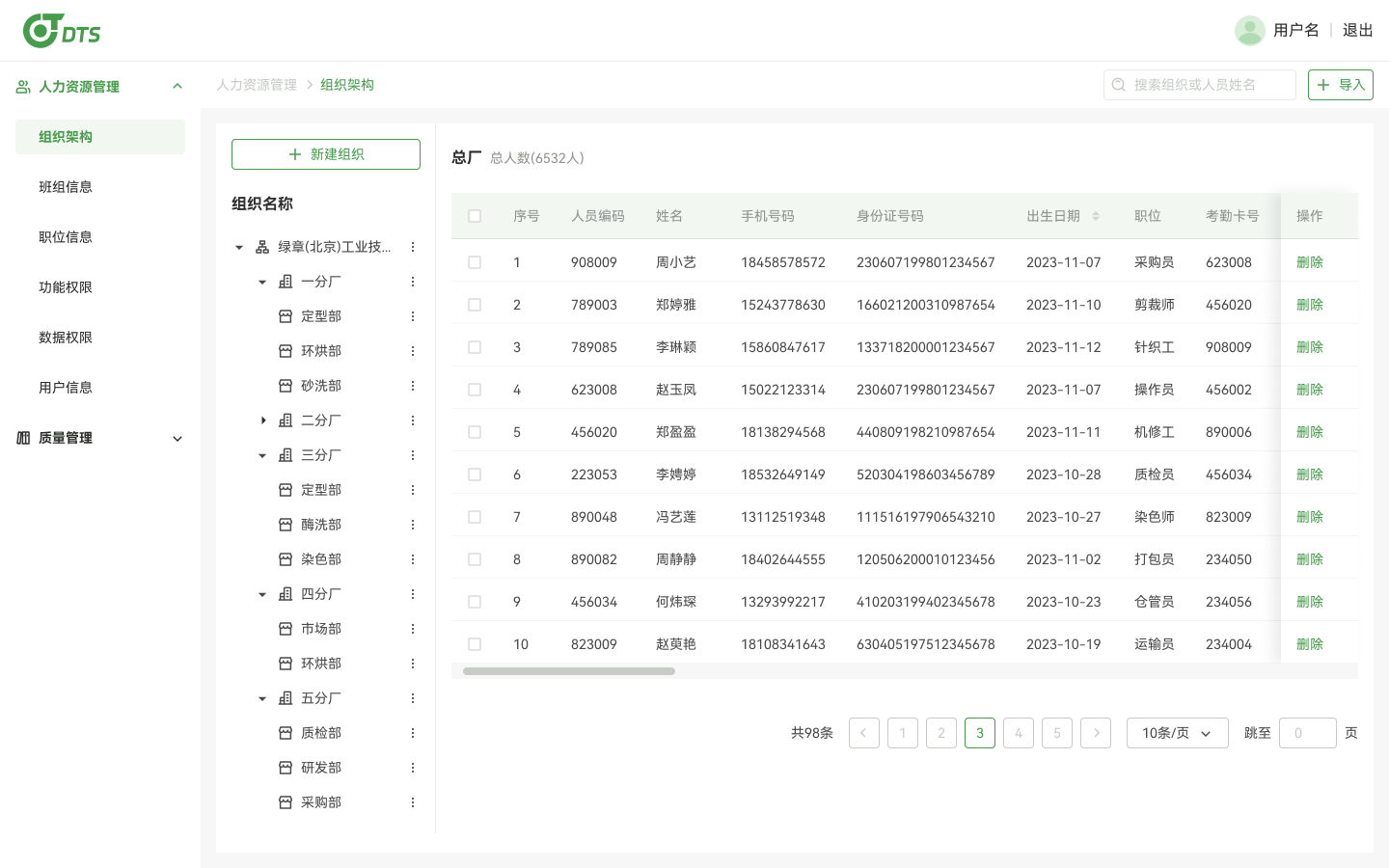This screenshot has height=868, width=1389.
Task: Focus the 跳至 page number input
Action: [x=1308, y=733]
